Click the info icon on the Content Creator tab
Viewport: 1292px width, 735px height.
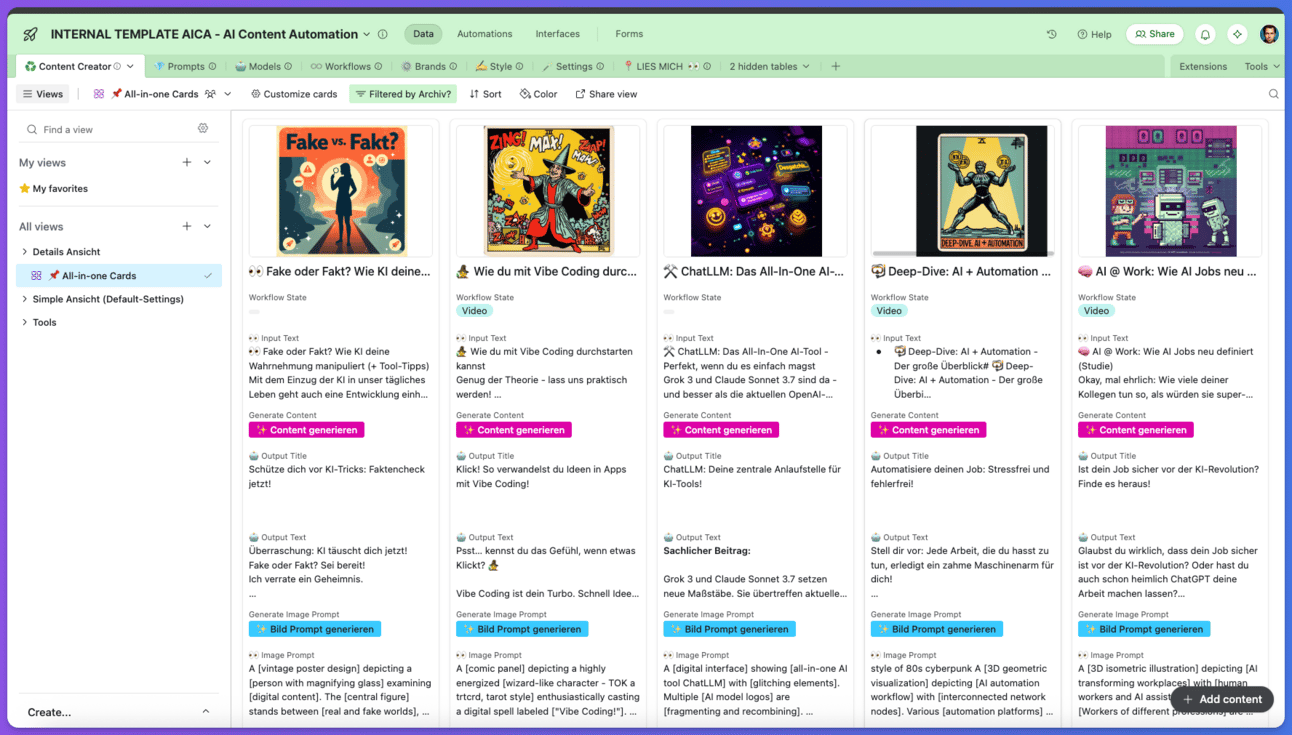(x=117, y=67)
